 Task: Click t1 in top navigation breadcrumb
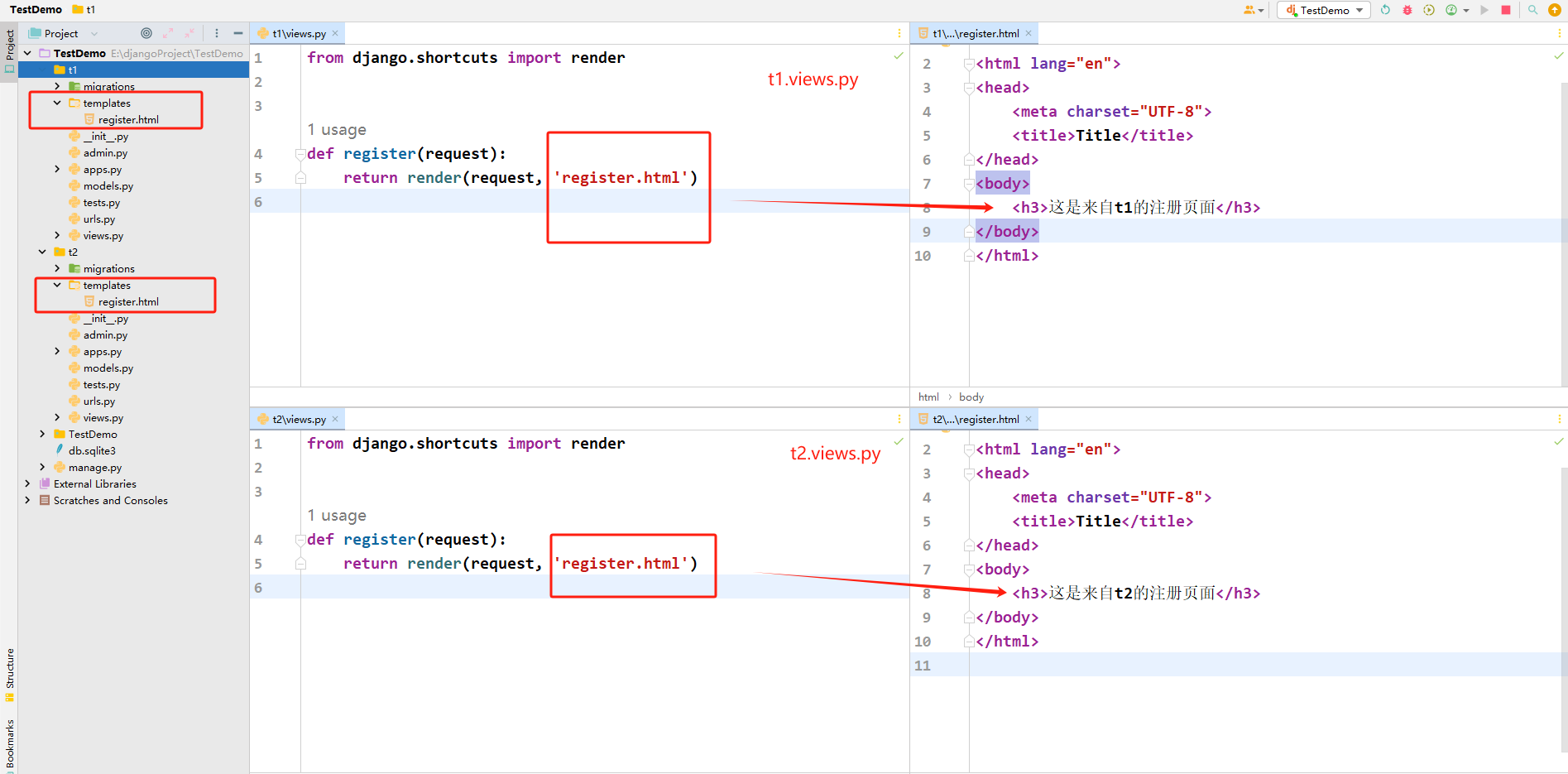[x=84, y=10]
